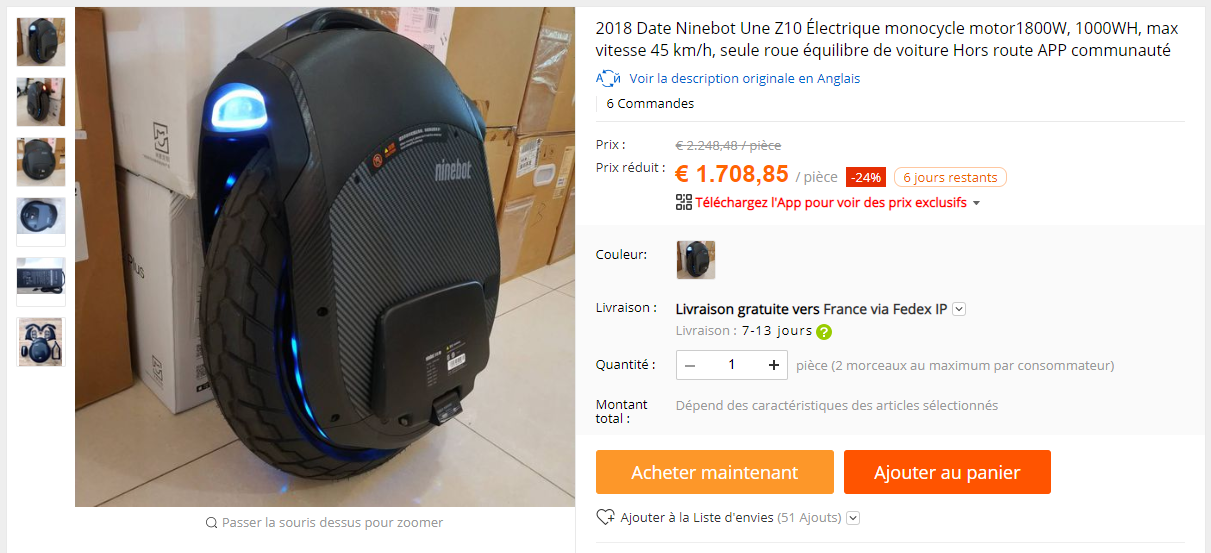Image resolution: width=1211 pixels, height=553 pixels.
Task: Open the Fedex IP shipping method dropdown
Action: click(x=959, y=309)
